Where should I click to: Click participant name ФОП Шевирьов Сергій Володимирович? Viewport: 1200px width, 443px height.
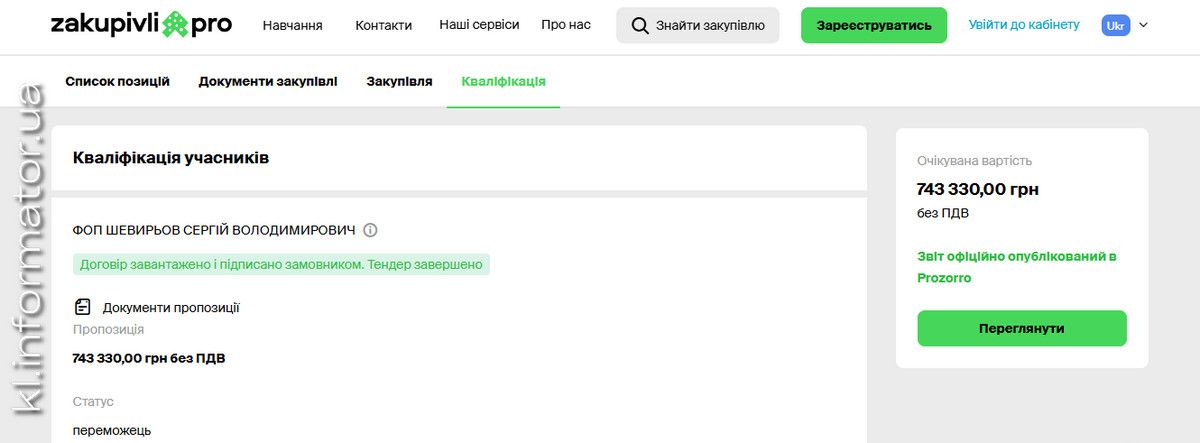click(214, 230)
